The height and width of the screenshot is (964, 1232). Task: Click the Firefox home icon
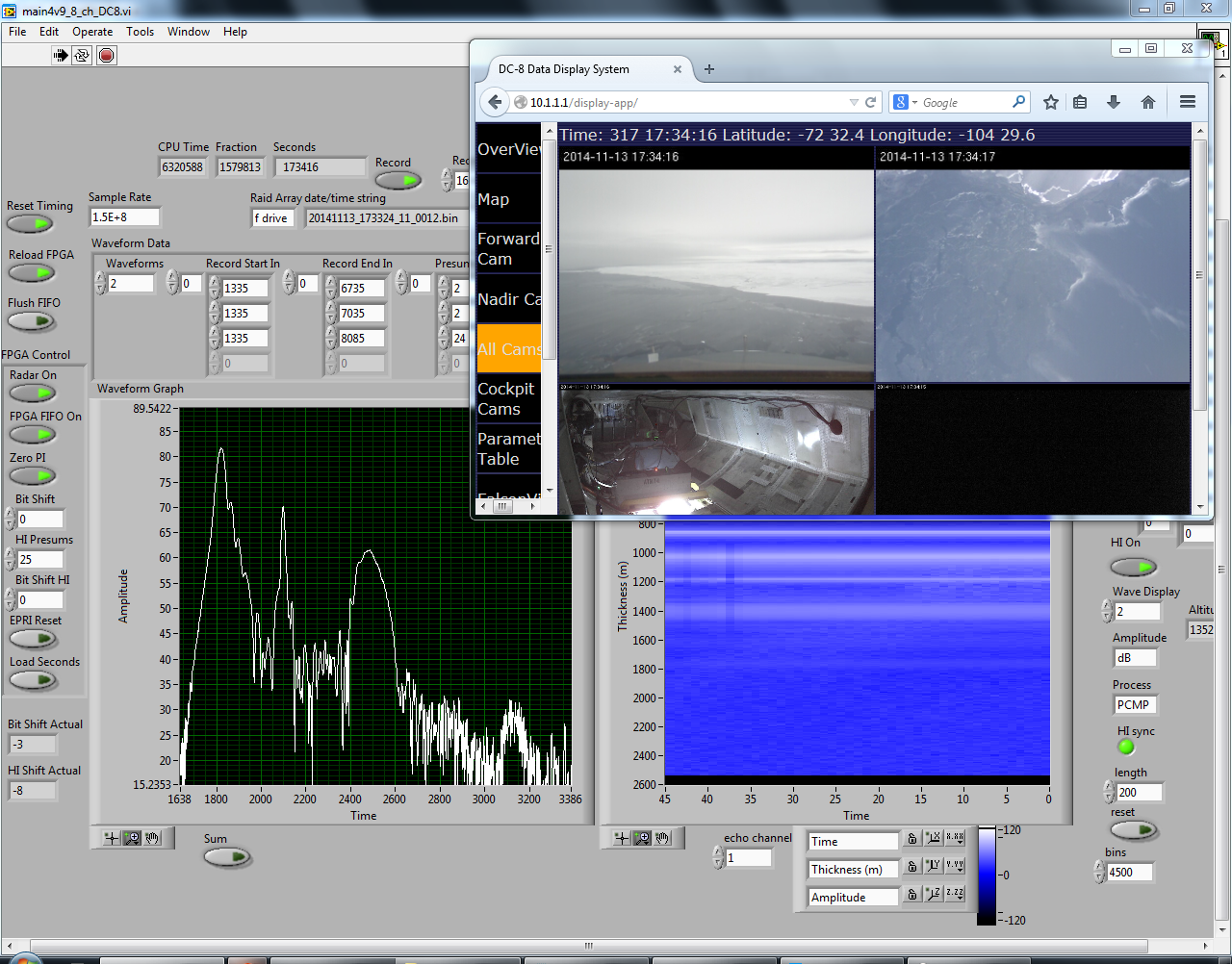tap(1147, 102)
